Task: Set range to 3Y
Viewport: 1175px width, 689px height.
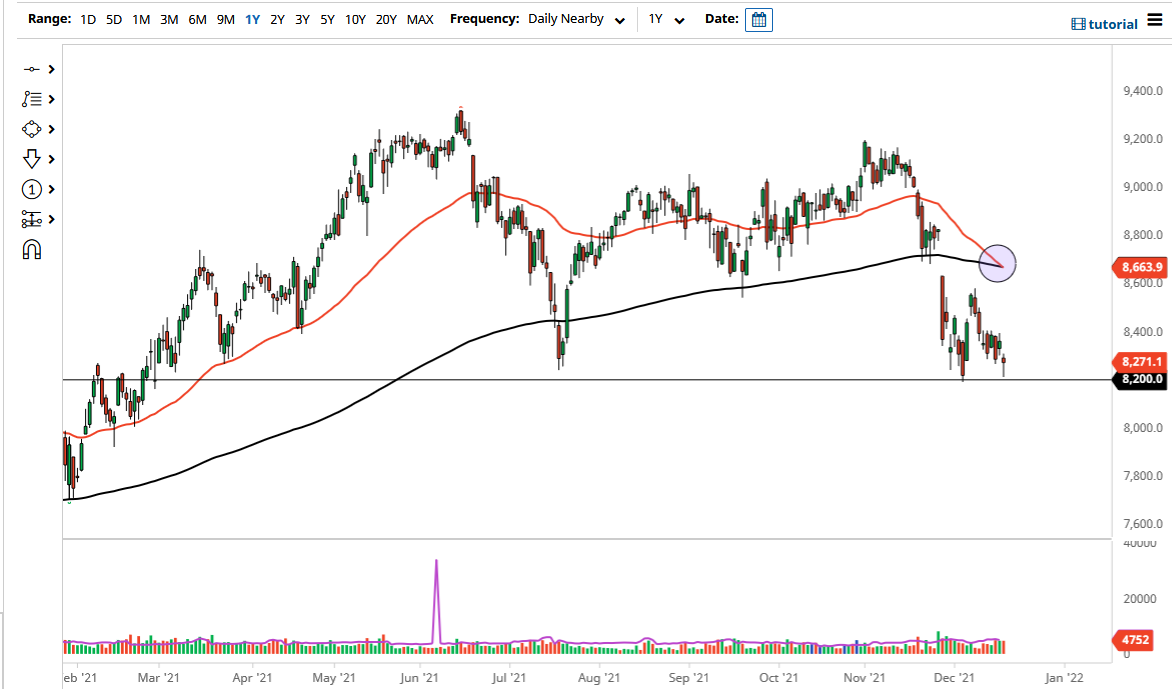Action: tap(302, 19)
